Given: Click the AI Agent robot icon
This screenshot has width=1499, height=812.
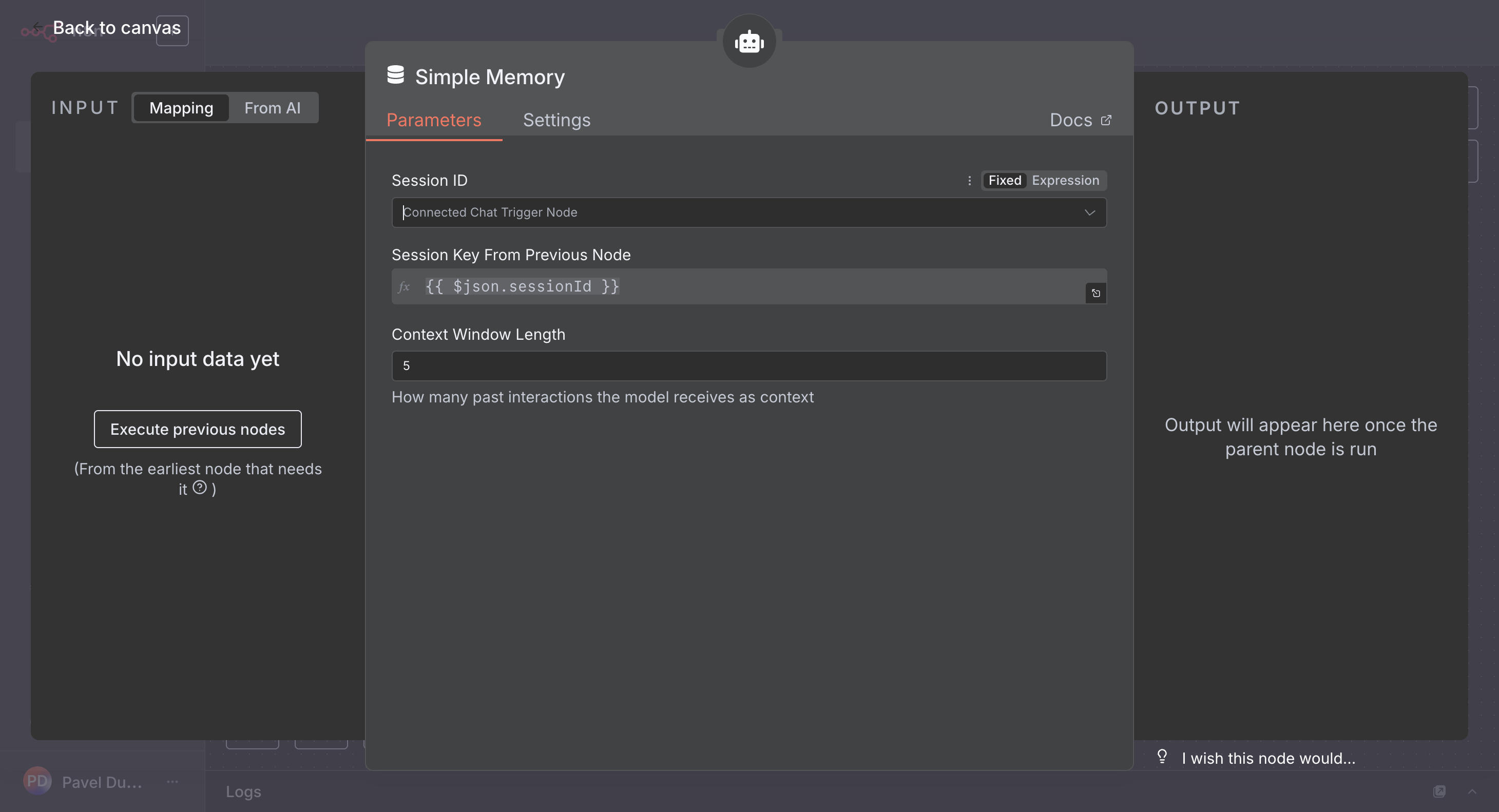Looking at the screenshot, I should [749, 42].
